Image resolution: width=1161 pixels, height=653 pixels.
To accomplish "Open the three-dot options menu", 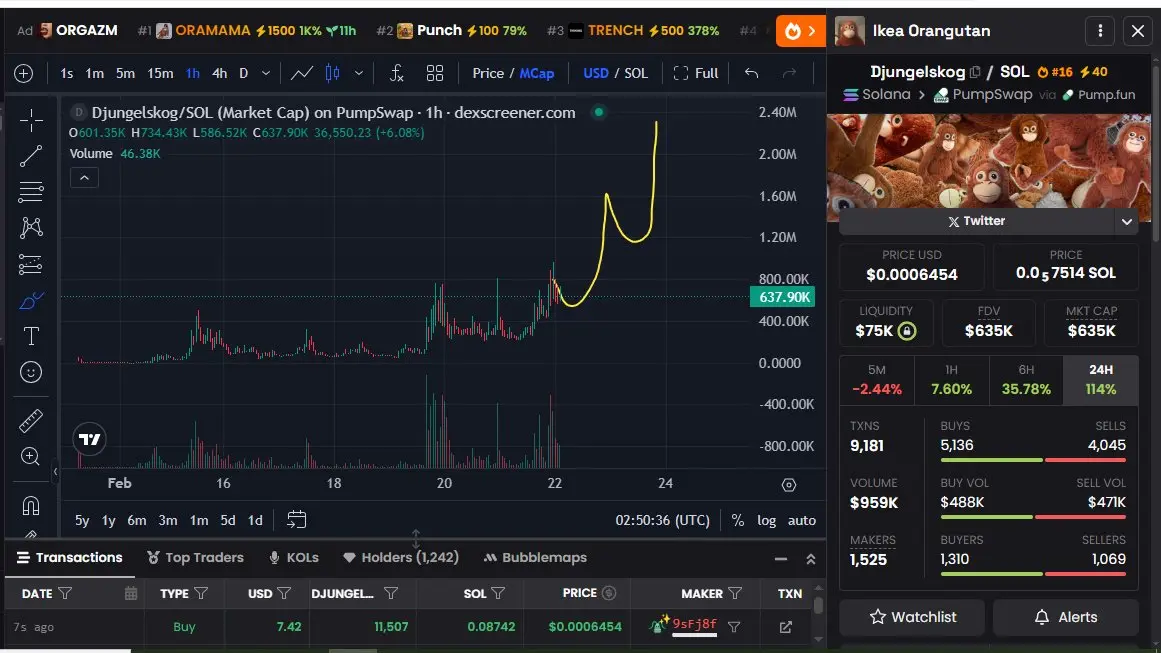I will 1100,30.
